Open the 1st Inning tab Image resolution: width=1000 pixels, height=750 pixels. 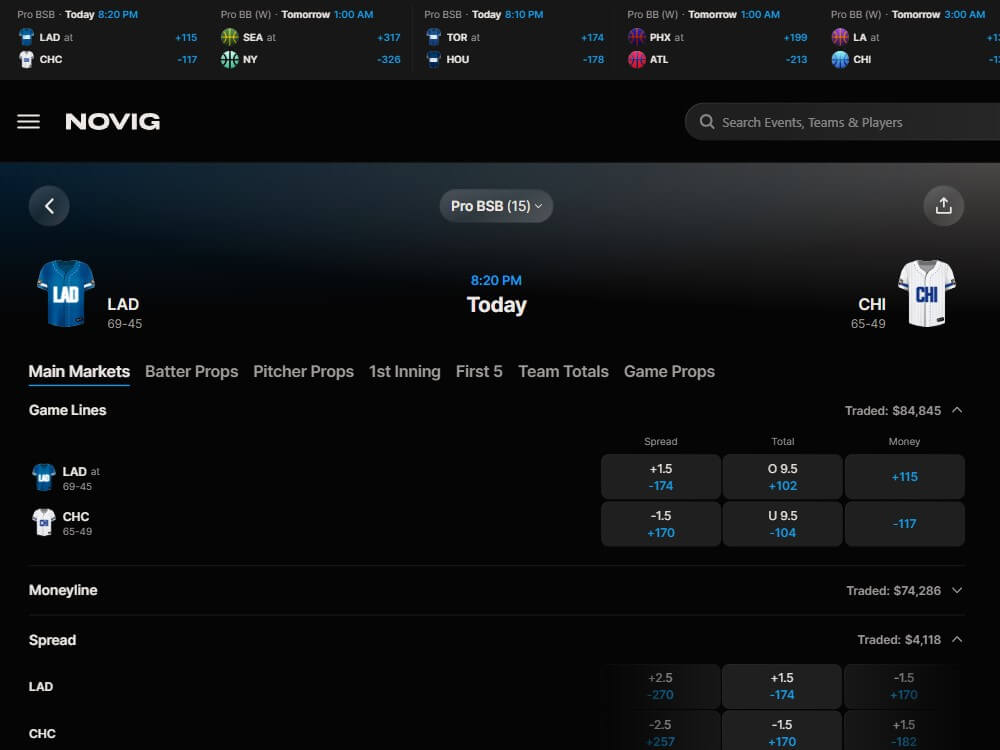(404, 371)
